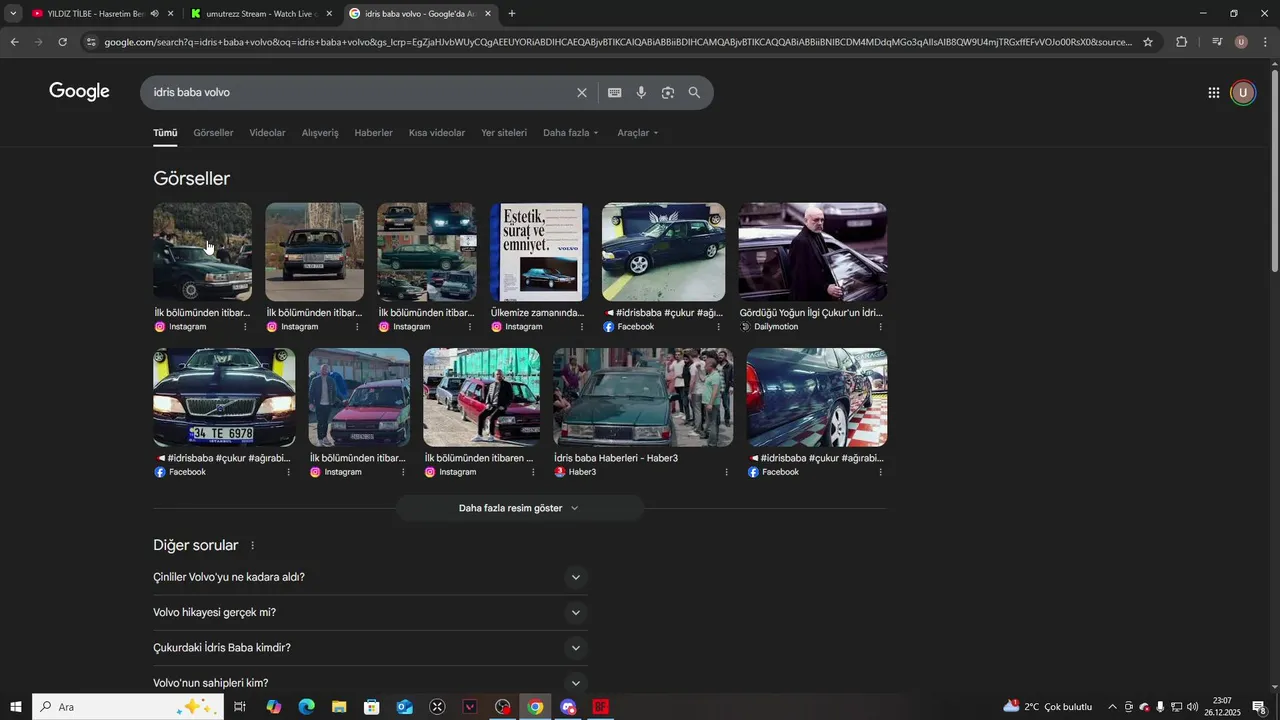Open the Görseller section heading
This screenshot has width=1280, height=720.
pyautogui.click(x=192, y=179)
